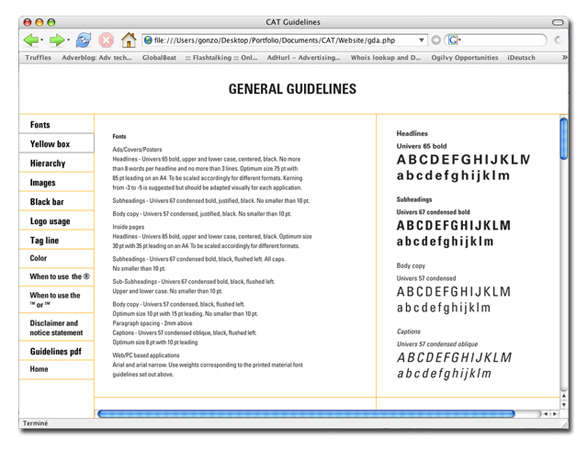Open the Home page house icon
588x450 pixels.
pos(128,40)
